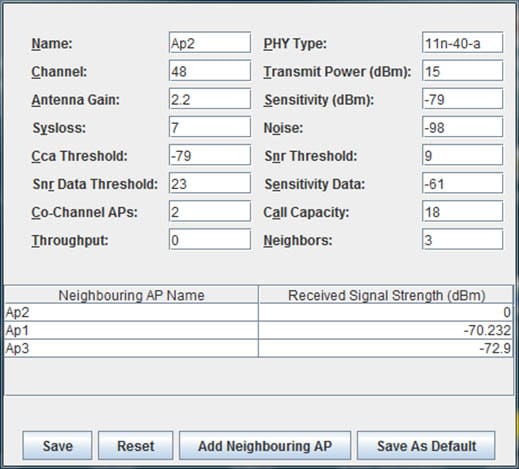Select the Ap1 row in neighbours table
This screenshot has width=519, height=469.
point(259,330)
